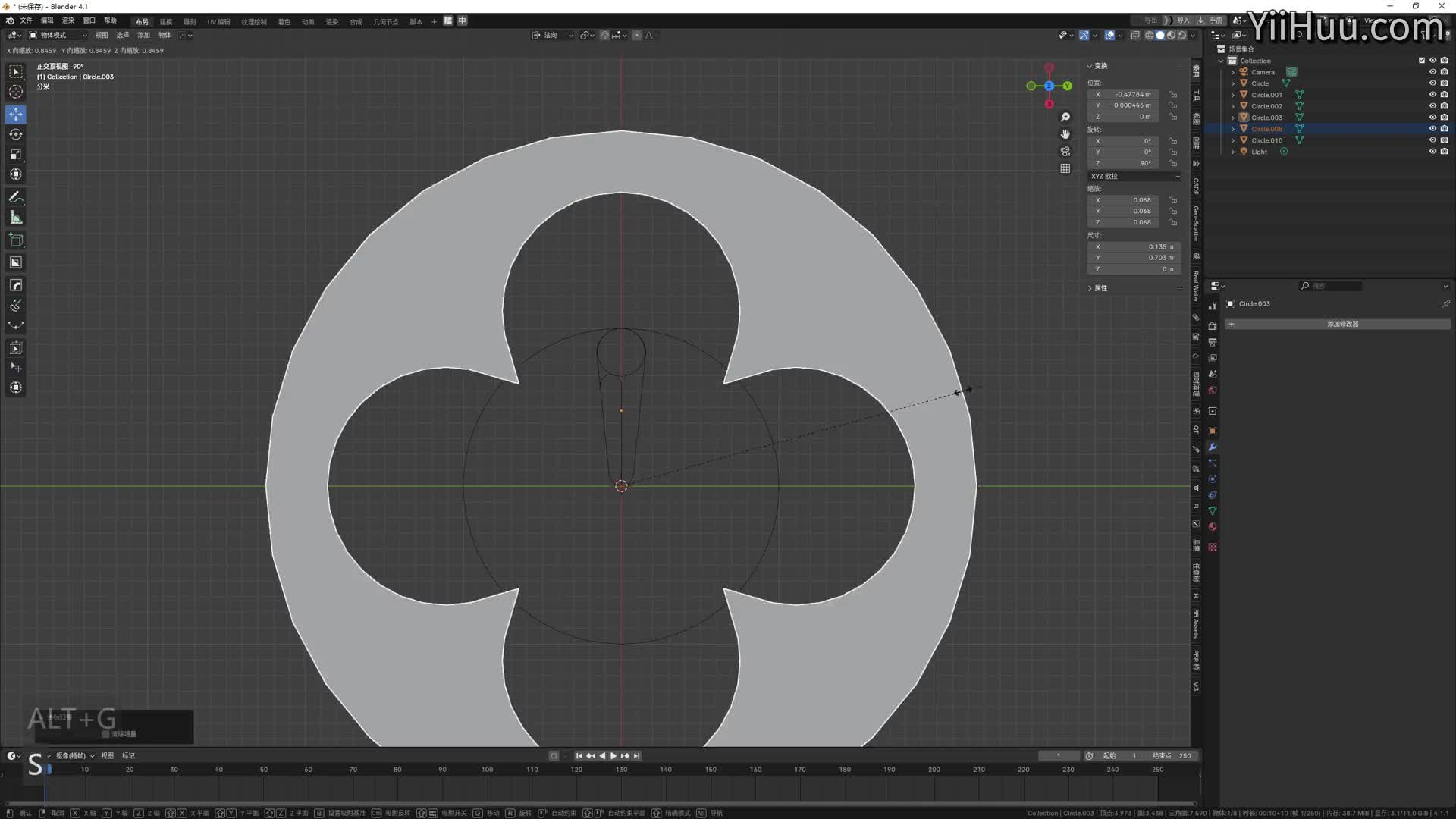Click the zoom magnifier viewport icon
1456x819 pixels.
click(1065, 117)
